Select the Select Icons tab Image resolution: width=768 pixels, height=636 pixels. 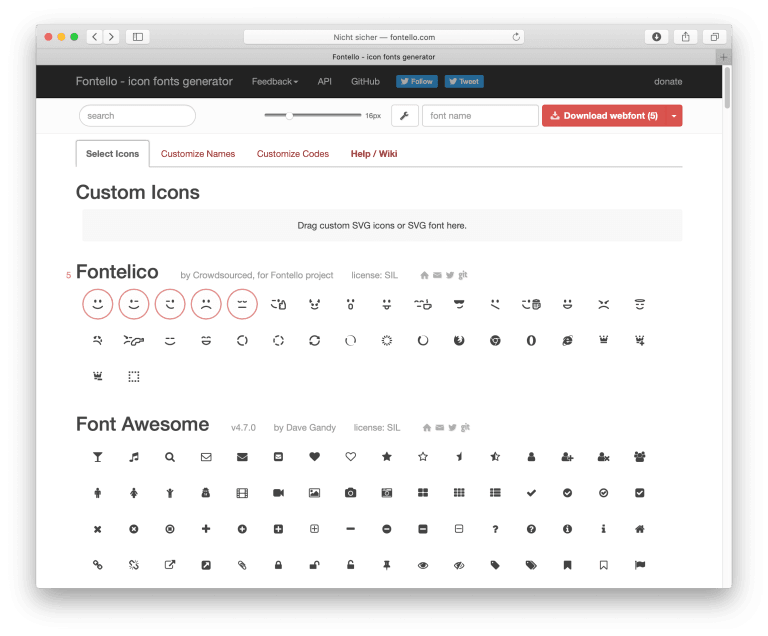click(x=113, y=154)
